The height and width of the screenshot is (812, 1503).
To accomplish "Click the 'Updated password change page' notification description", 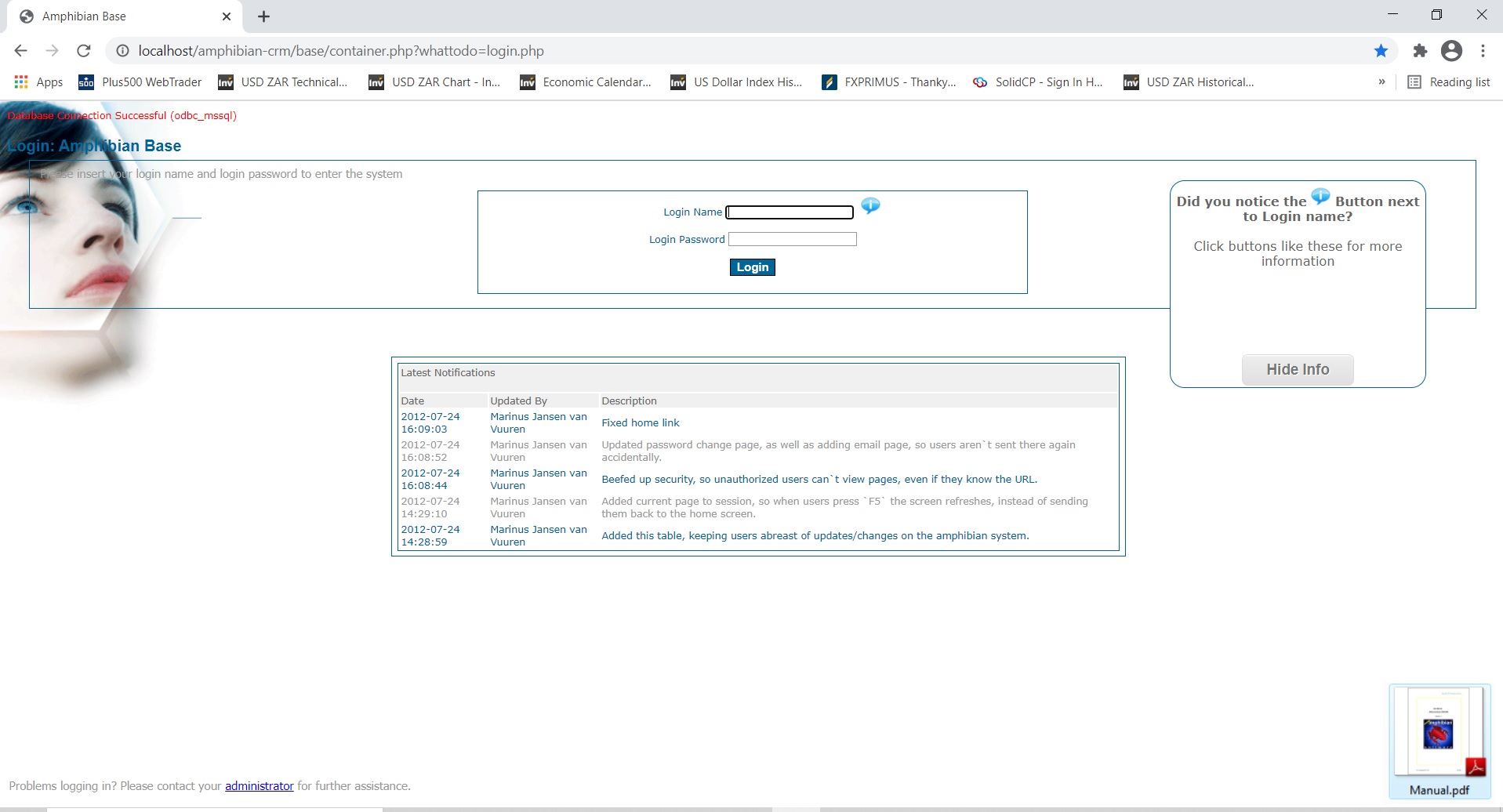I will 838,451.
